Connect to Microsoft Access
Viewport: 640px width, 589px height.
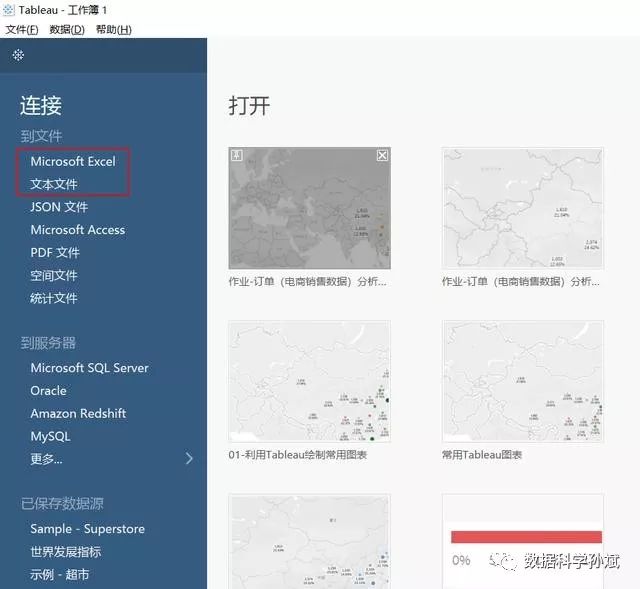click(78, 230)
